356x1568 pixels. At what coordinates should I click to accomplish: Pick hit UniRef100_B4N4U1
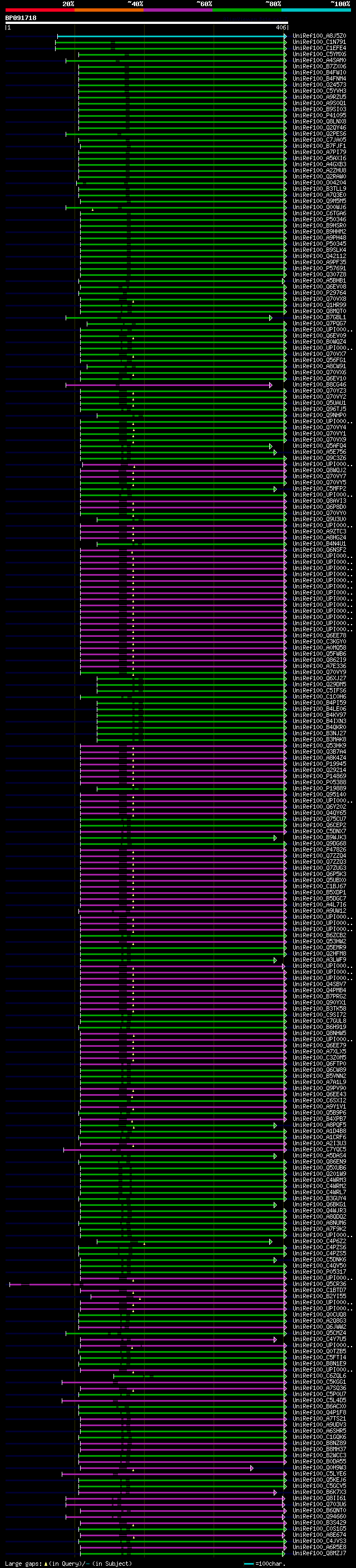pos(319,544)
